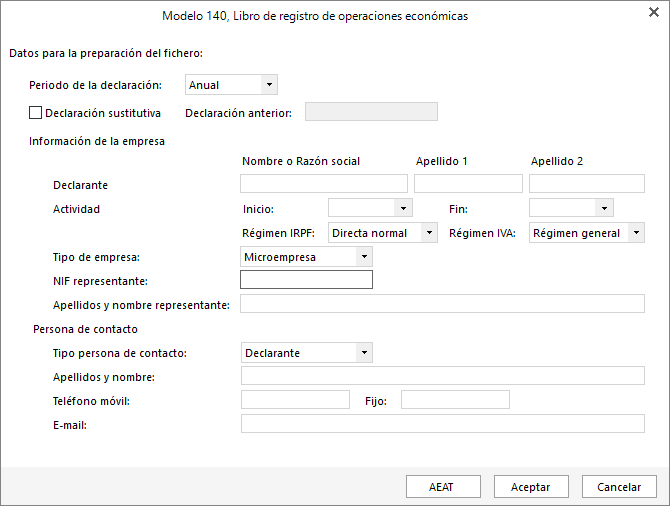Focus the Nombre o Razón social field
The width and height of the screenshot is (670, 506).
pyautogui.click(x=324, y=183)
